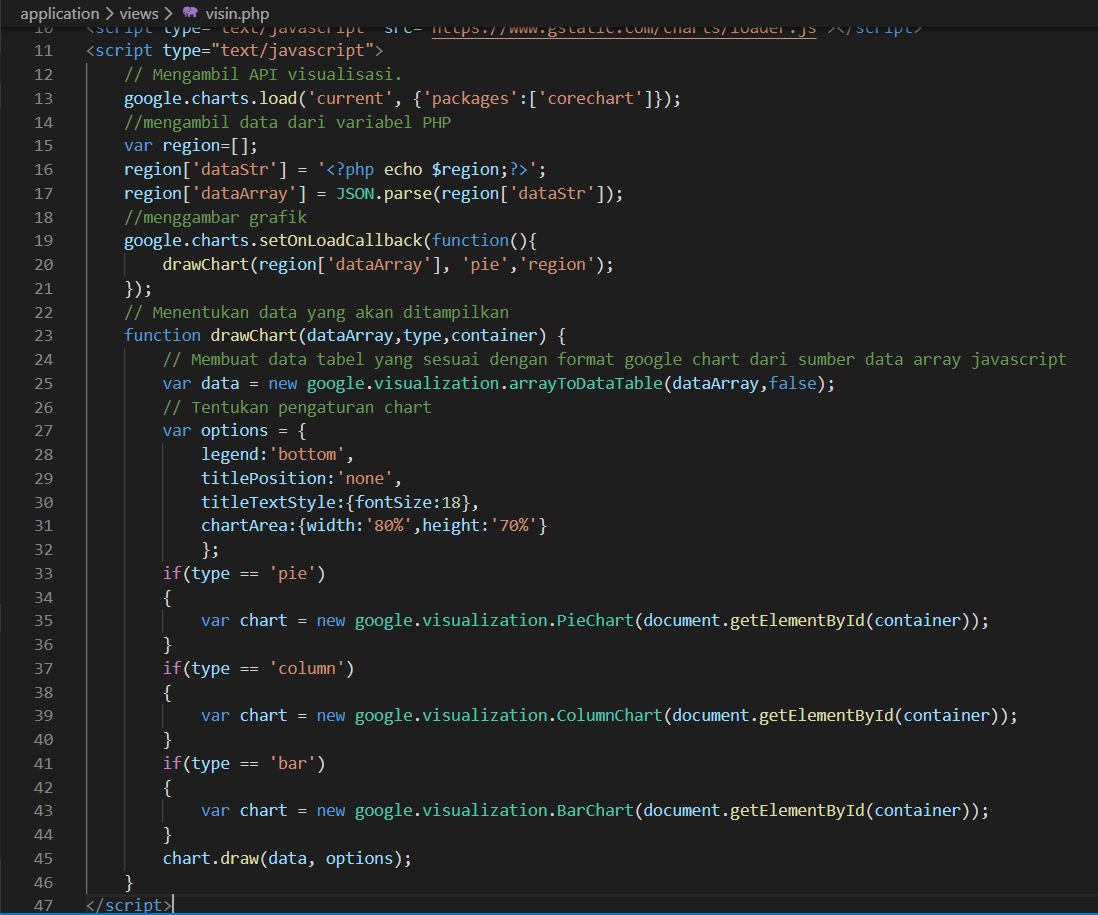
Task: Click '$region' in the PHP echo line
Action: (465, 169)
